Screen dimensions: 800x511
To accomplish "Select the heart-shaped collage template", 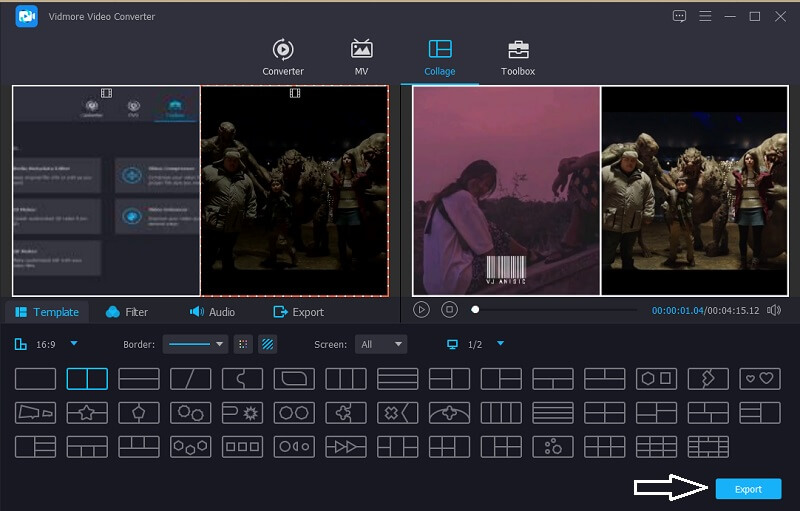I will pyautogui.click(x=759, y=379).
